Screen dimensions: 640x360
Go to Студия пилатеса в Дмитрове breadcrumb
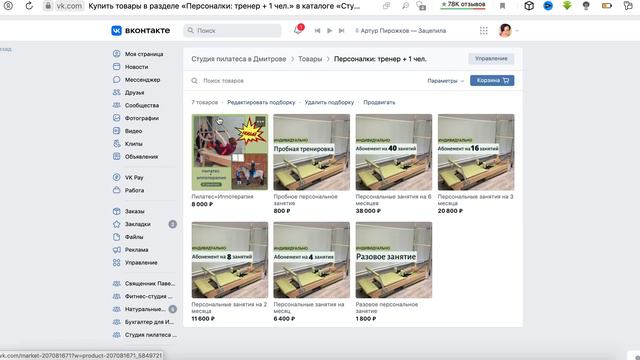tap(239, 59)
